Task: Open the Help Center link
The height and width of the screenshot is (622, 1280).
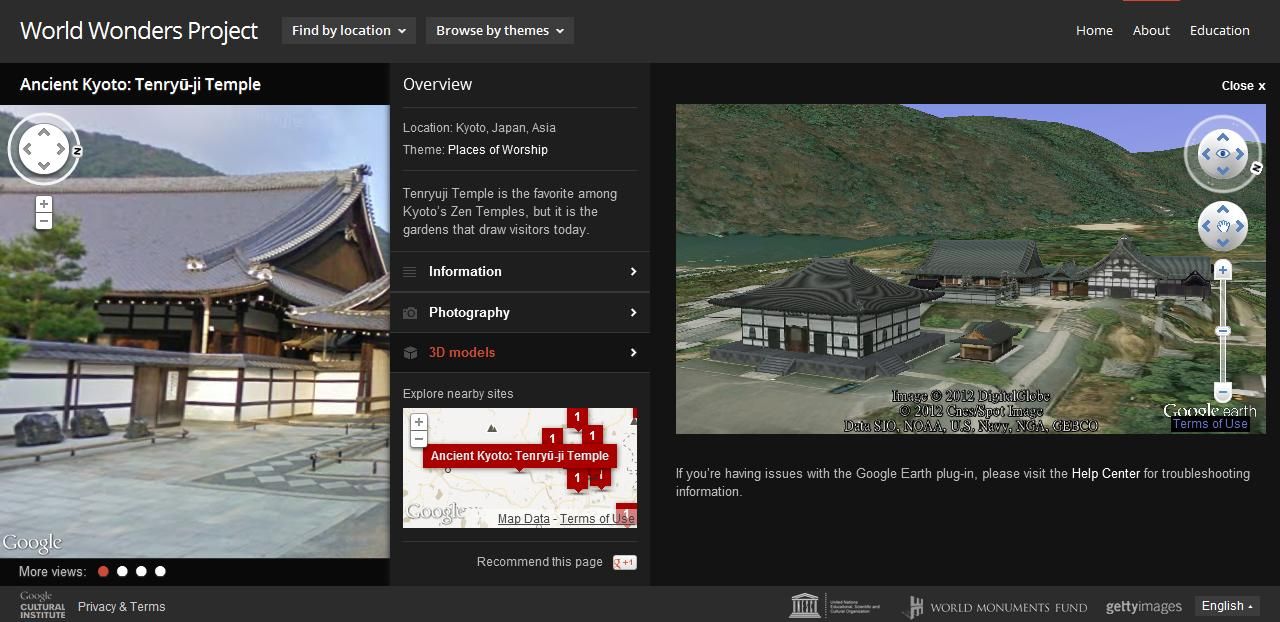Action: point(1105,473)
